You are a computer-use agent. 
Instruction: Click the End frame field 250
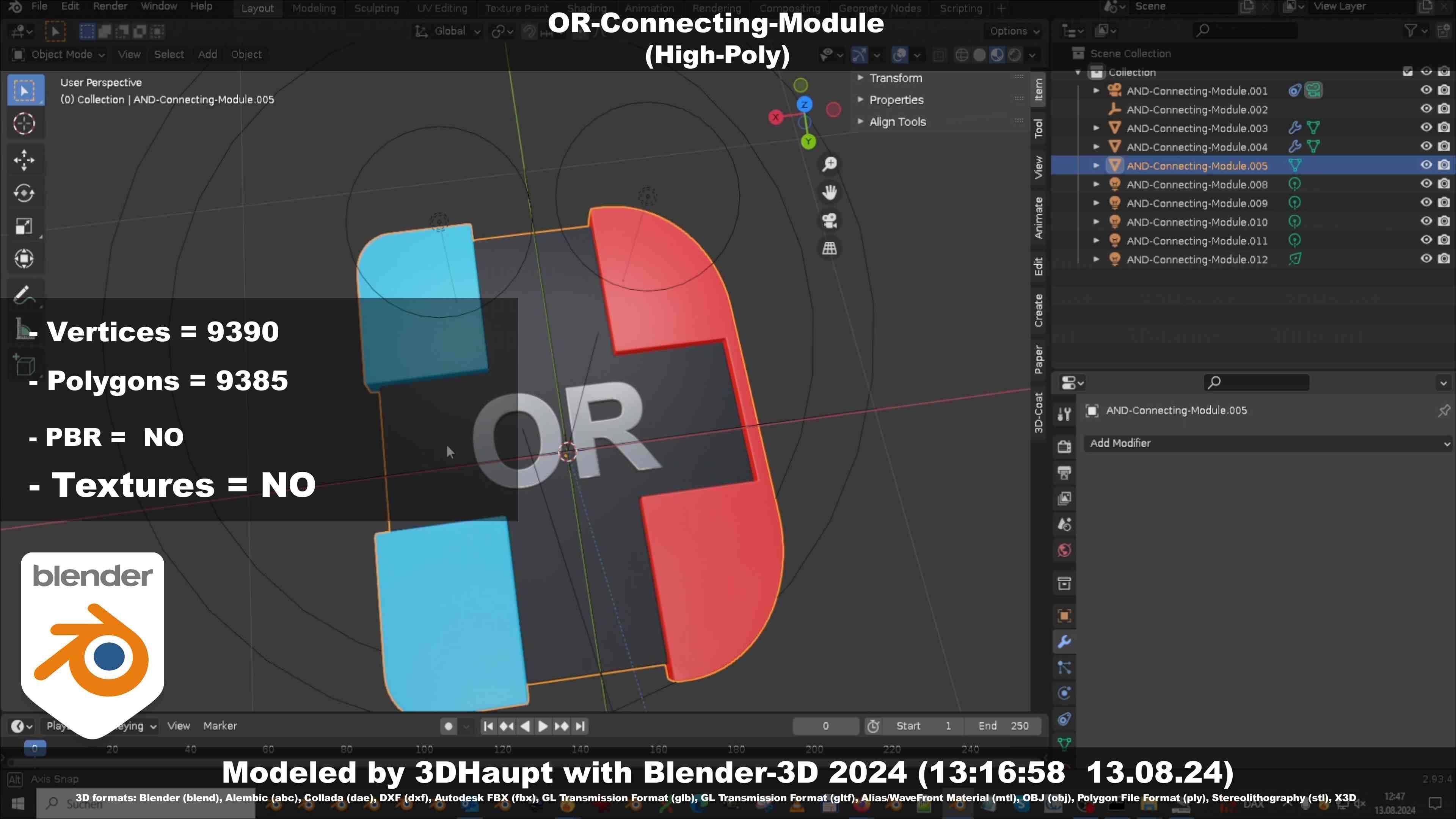(1004, 726)
